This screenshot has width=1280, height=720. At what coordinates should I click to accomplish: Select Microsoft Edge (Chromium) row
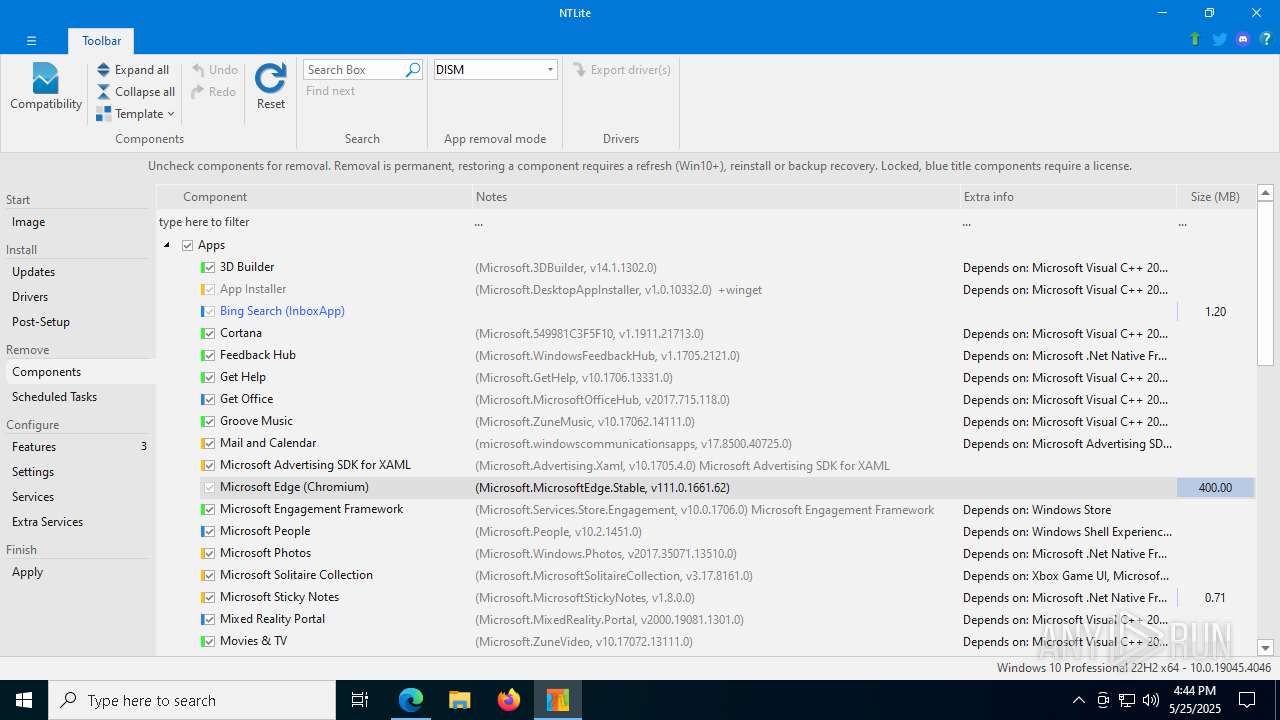pos(705,487)
